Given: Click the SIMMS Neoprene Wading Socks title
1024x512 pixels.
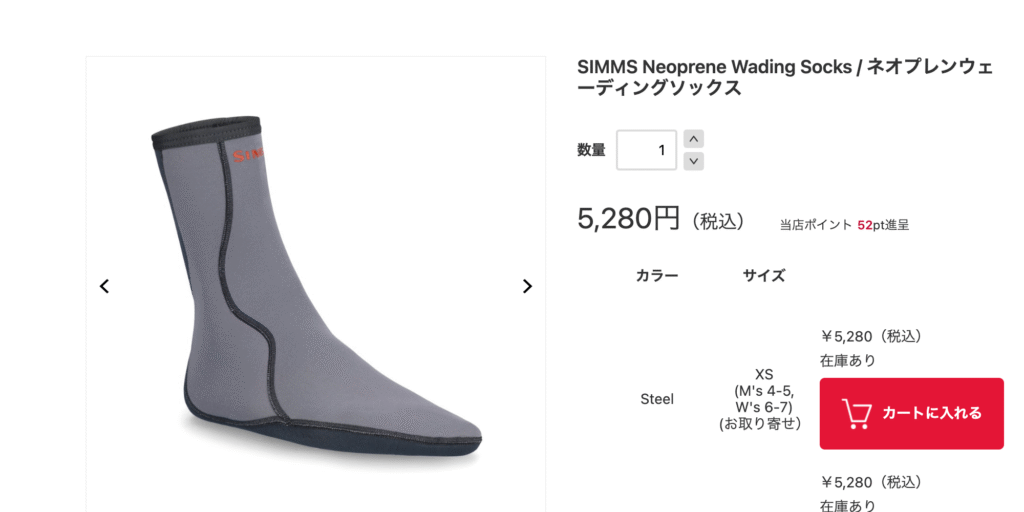Looking at the screenshot, I should (x=784, y=76).
